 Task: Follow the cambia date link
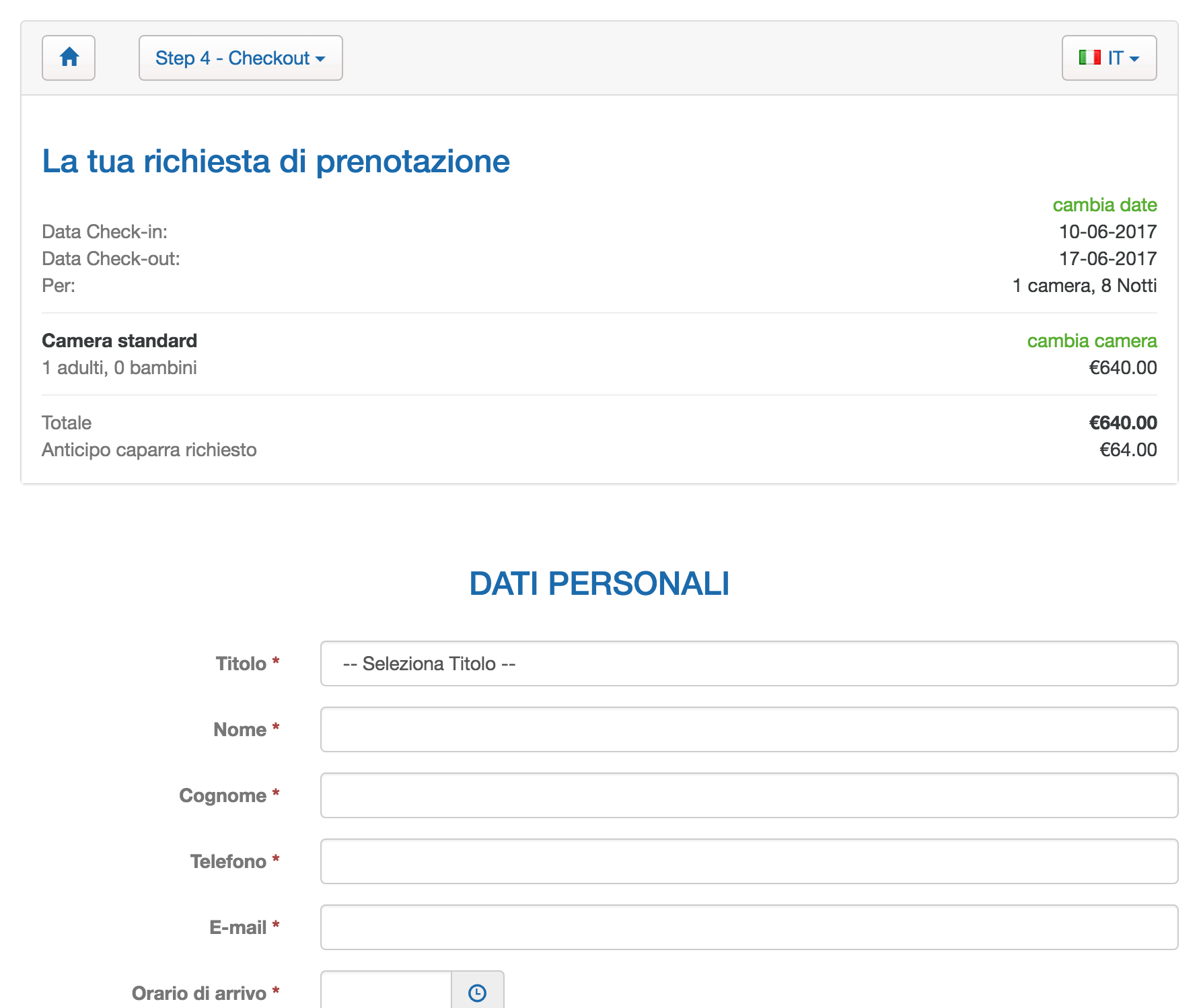(x=1104, y=205)
